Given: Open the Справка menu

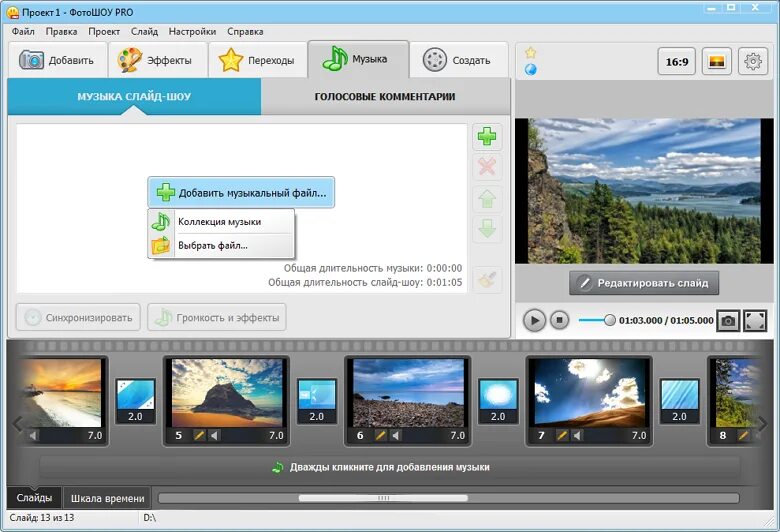Looking at the screenshot, I should pos(245,31).
